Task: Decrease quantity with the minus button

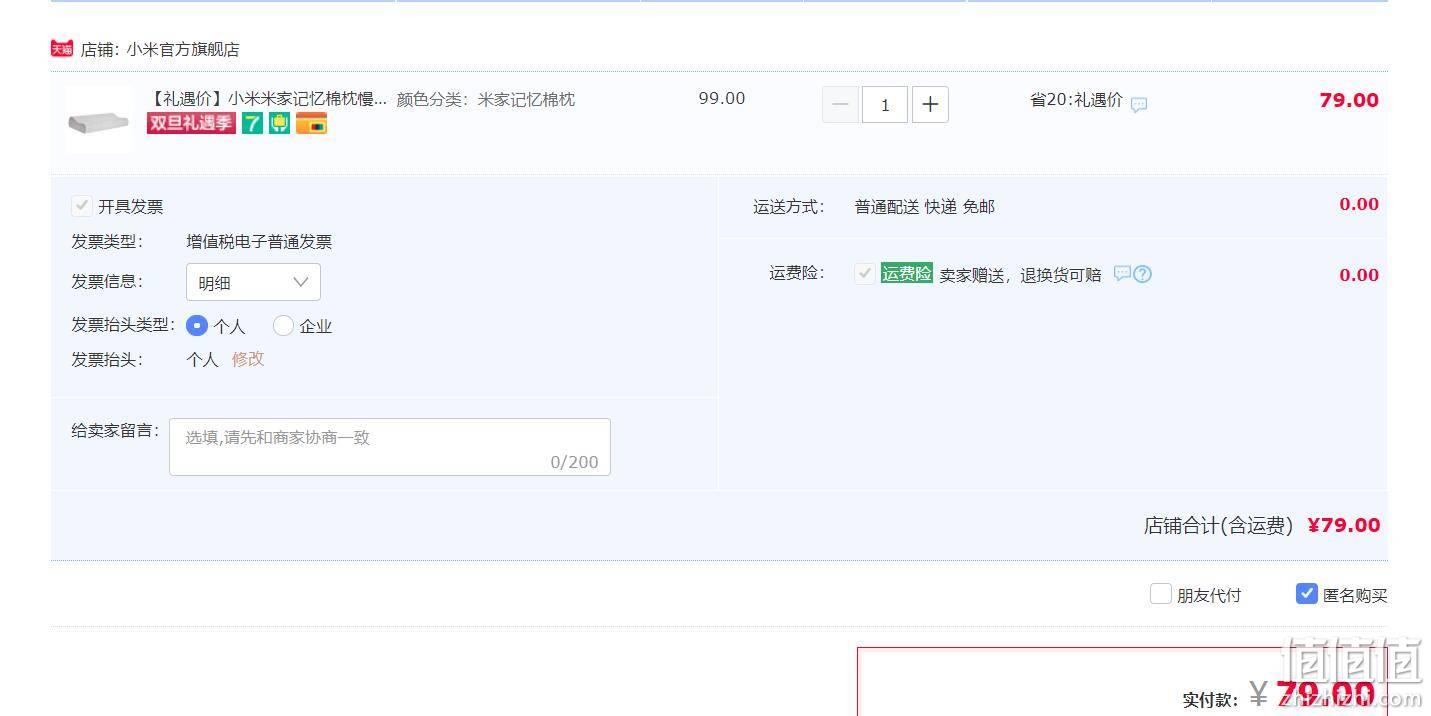Action: point(840,104)
